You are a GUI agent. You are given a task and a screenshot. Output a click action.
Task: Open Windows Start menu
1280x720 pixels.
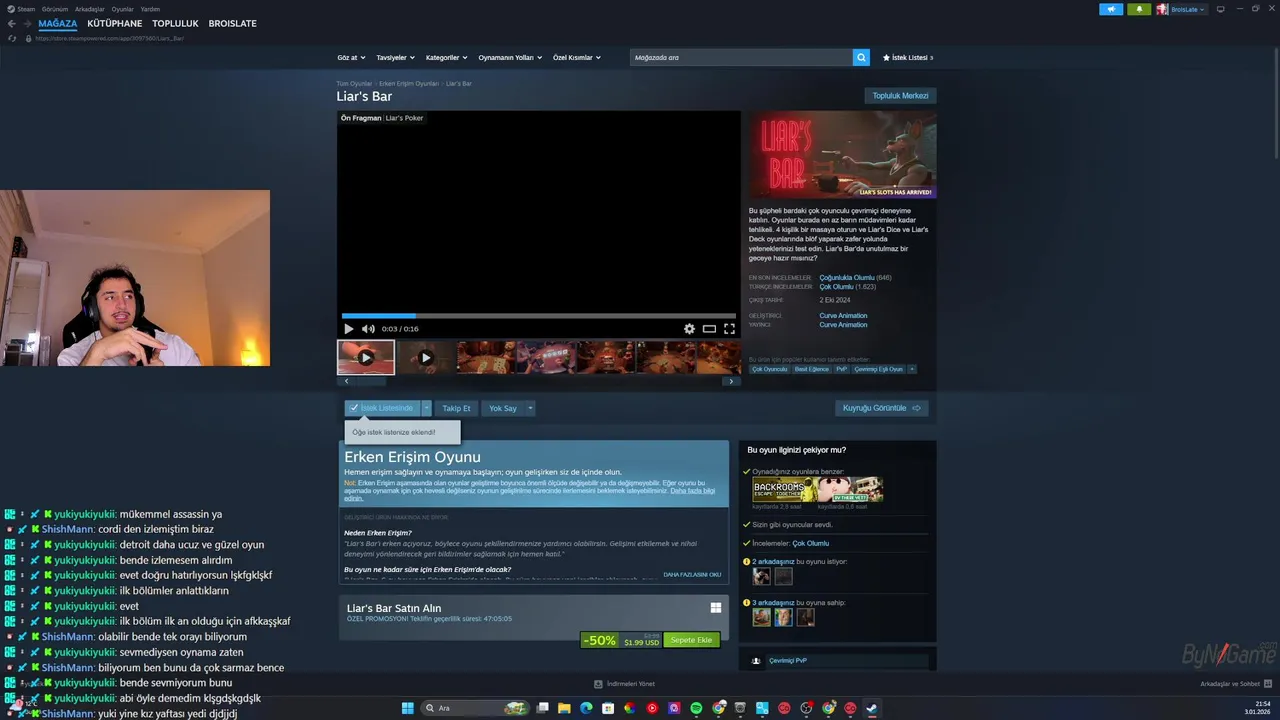click(407, 708)
